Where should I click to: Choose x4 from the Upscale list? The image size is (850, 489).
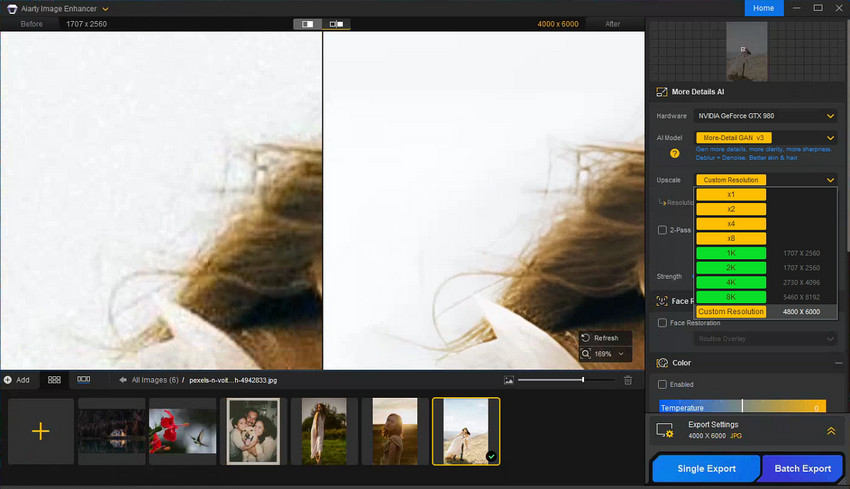click(731, 224)
